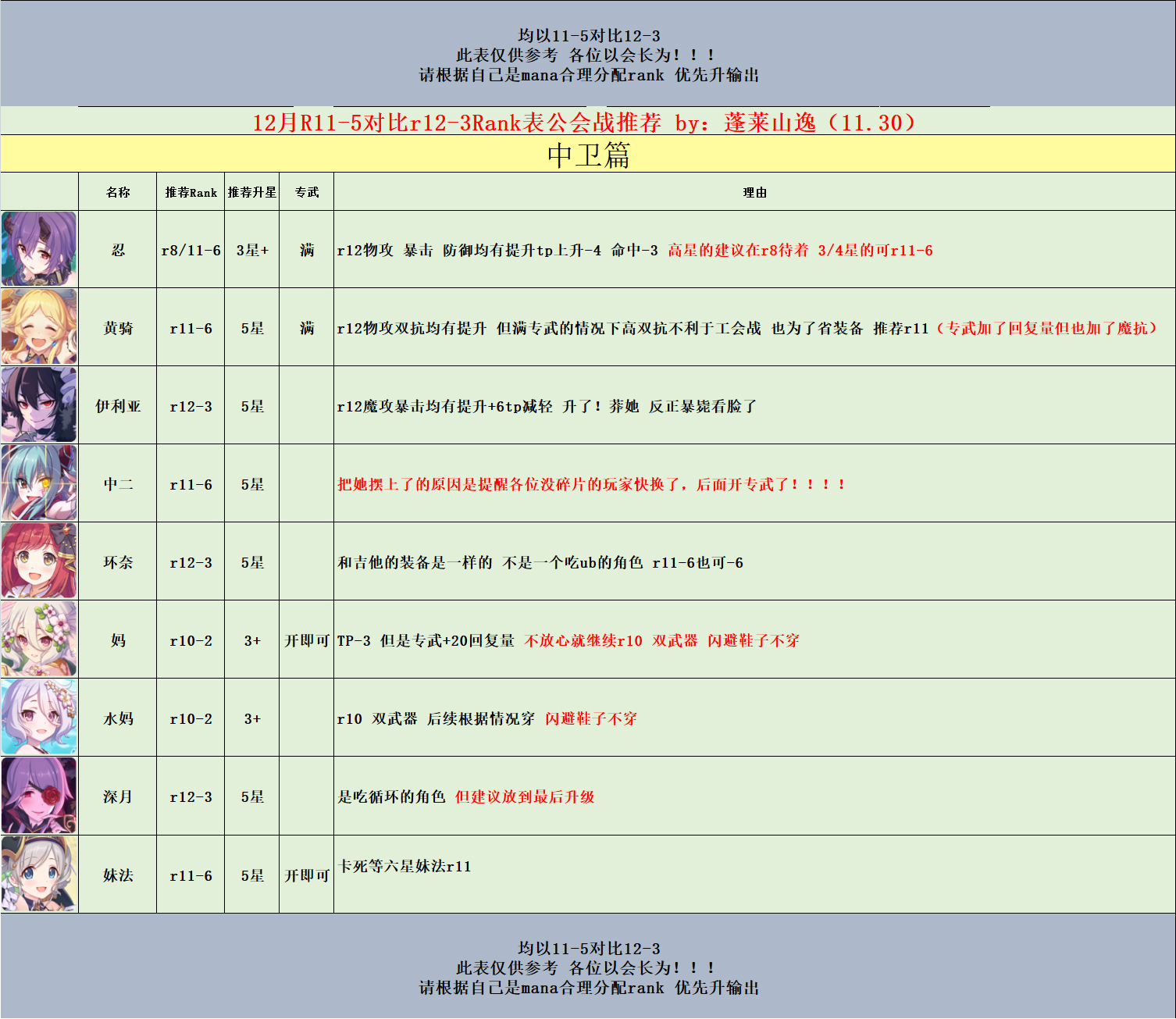The height and width of the screenshot is (1019, 1176).
Task: Click the 推荐升星 column header
Action: pos(252,192)
